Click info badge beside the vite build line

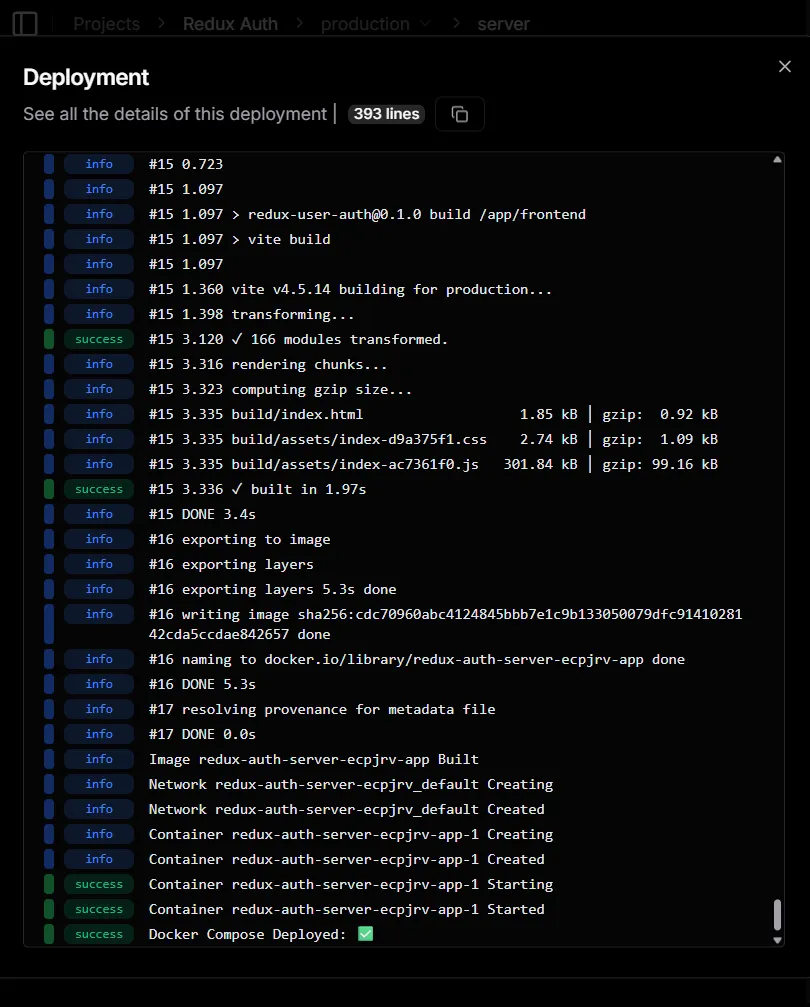(x=98, y=239)
